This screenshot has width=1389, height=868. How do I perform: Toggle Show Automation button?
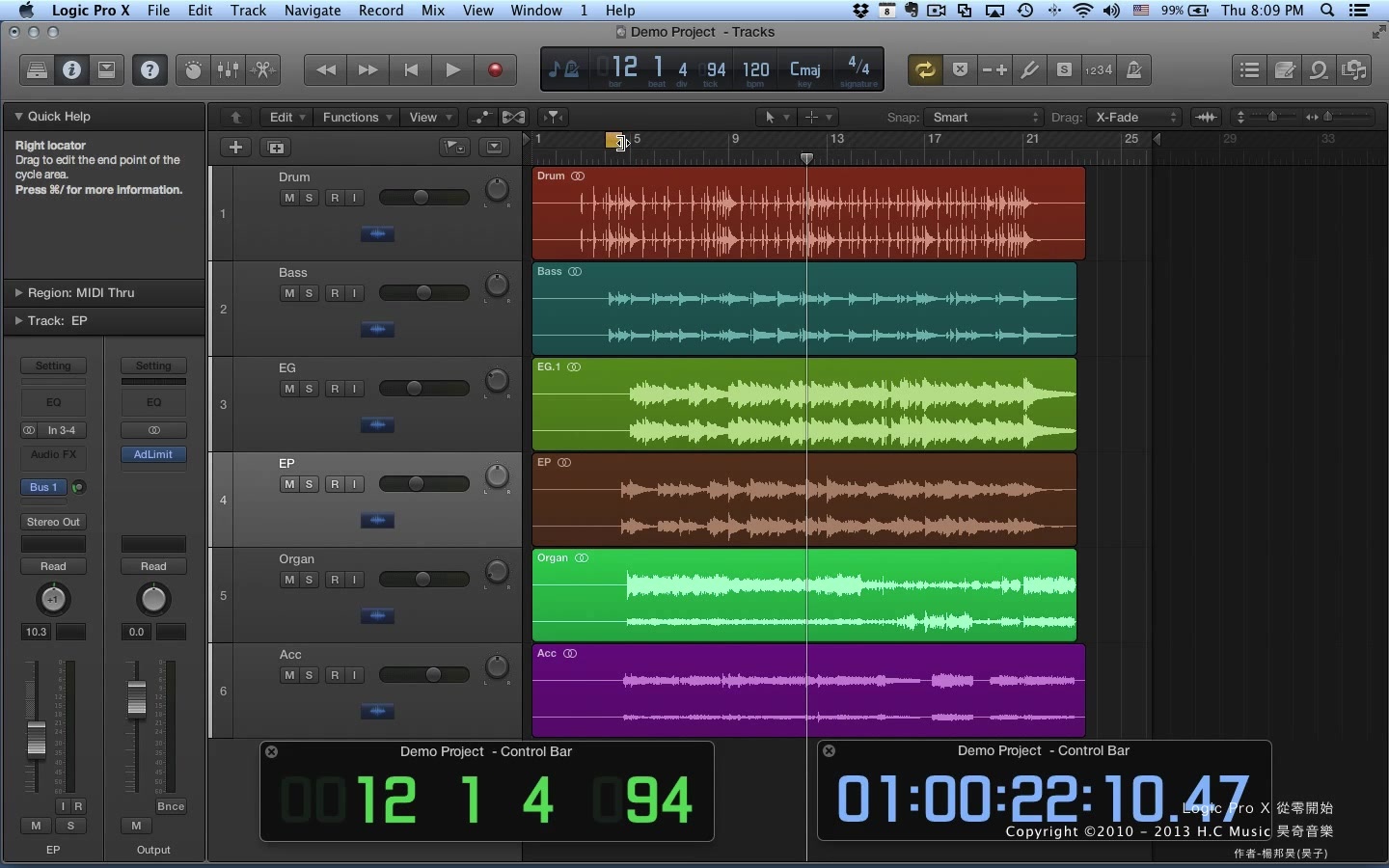click(481, 117)
